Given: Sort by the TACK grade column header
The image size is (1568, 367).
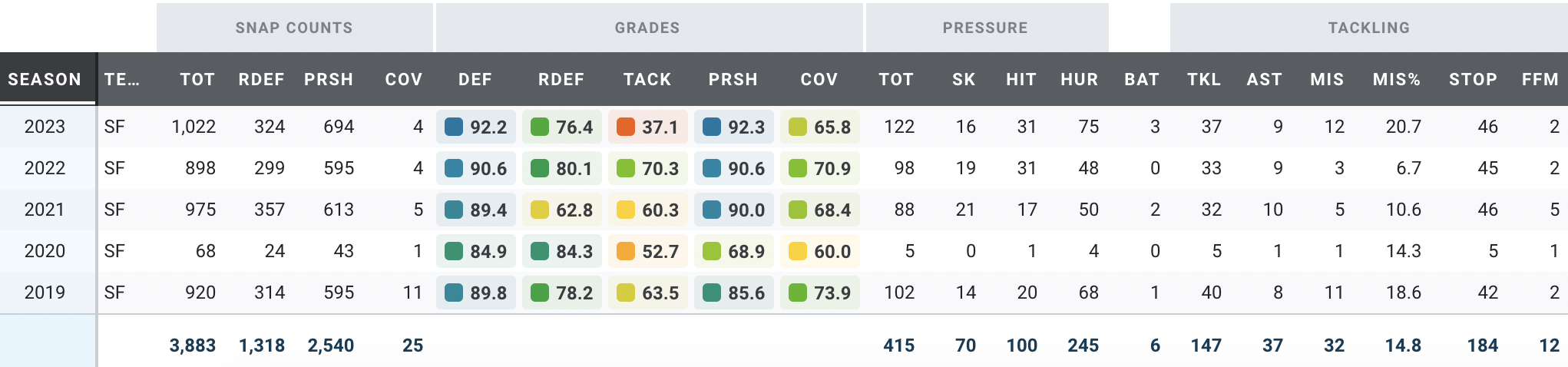Looking at the screenshot, I should point(647,79).
